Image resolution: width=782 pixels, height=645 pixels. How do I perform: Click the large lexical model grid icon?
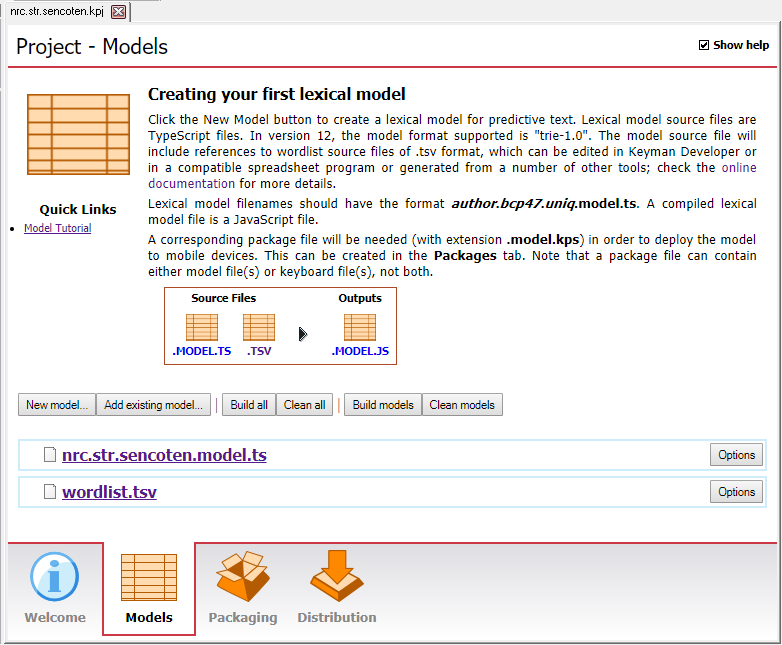[78, 134]
